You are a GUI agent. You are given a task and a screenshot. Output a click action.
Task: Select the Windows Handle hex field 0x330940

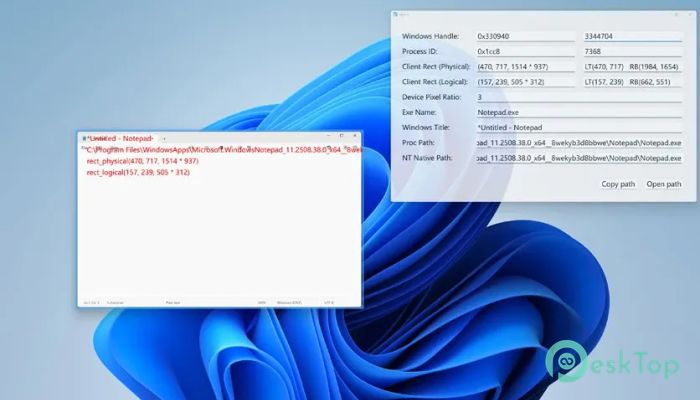coord(525,36)
